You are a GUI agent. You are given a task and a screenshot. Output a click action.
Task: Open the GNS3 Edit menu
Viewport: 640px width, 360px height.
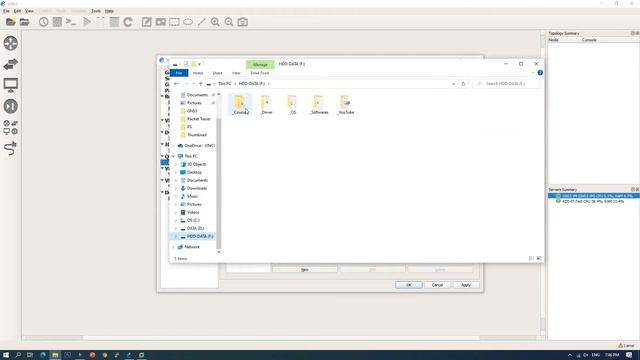(17, 11)
